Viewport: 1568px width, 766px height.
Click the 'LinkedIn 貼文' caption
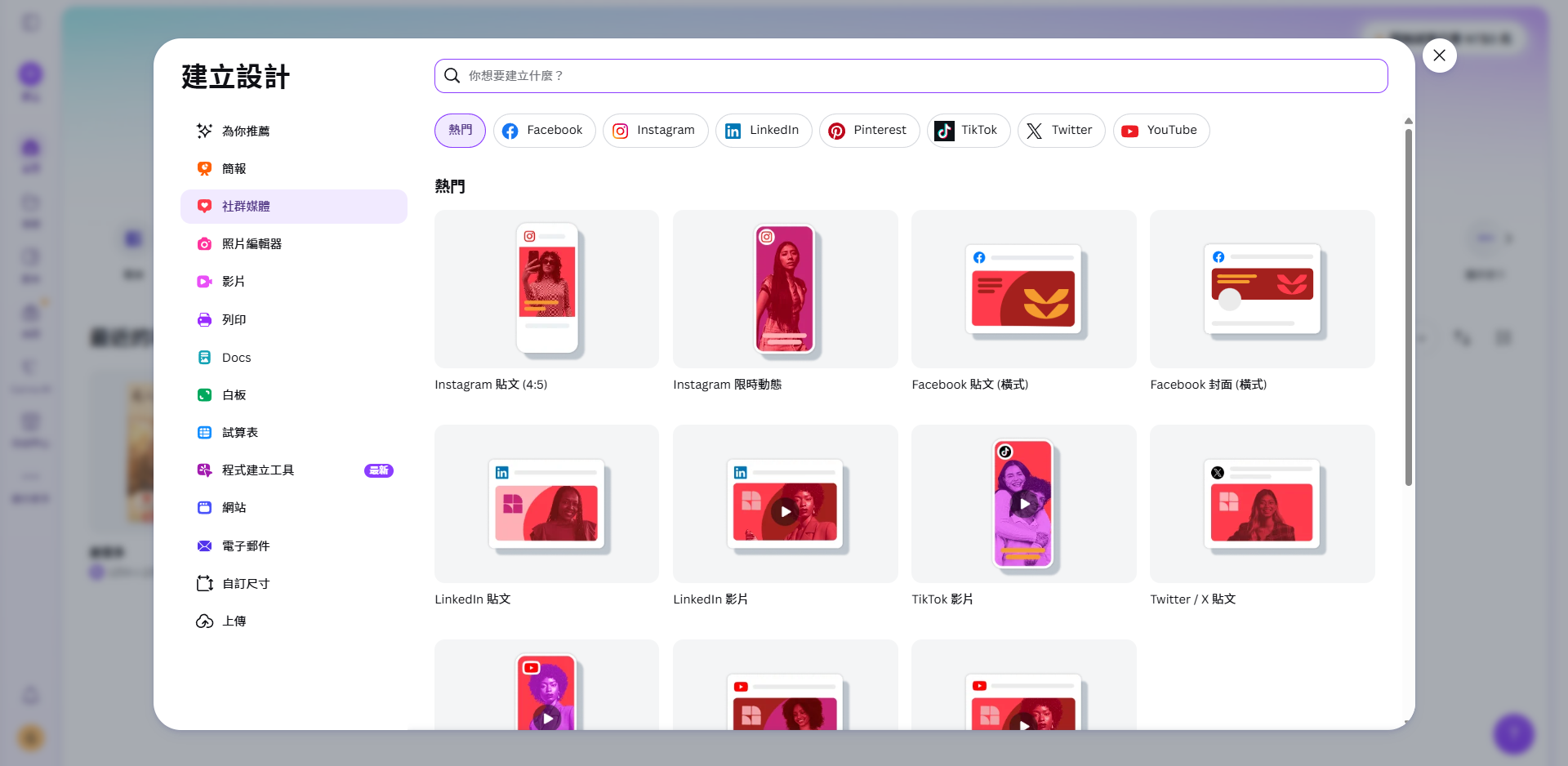(472, 599)
